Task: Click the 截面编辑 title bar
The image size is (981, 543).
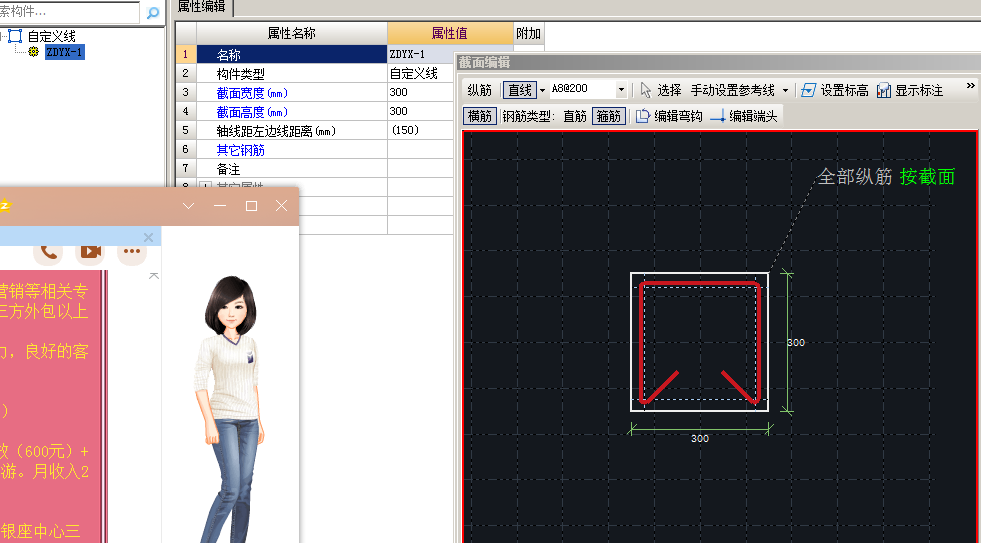Action: pos(718,63)
